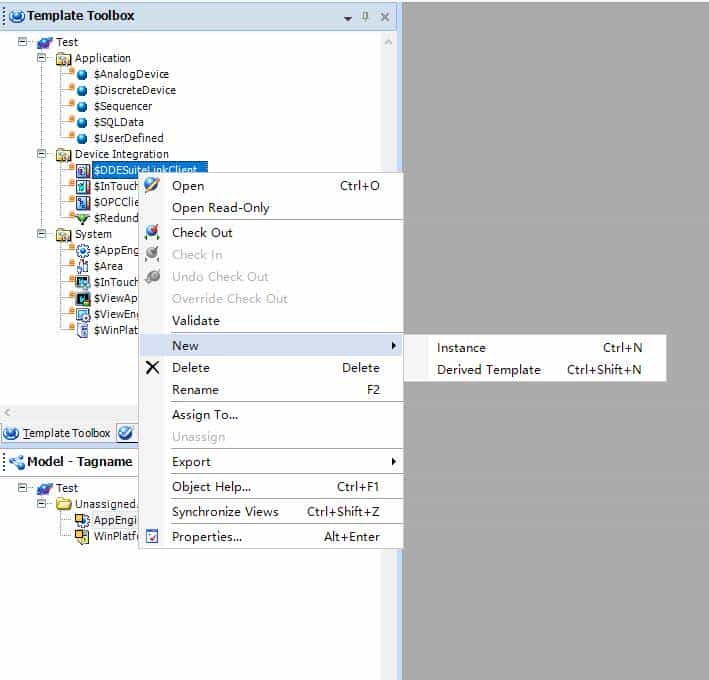Screen dimensions: 709x680
Task: Click the horizontal scroll left arrow
Action: pyautogui.click(x=7, y=412)
